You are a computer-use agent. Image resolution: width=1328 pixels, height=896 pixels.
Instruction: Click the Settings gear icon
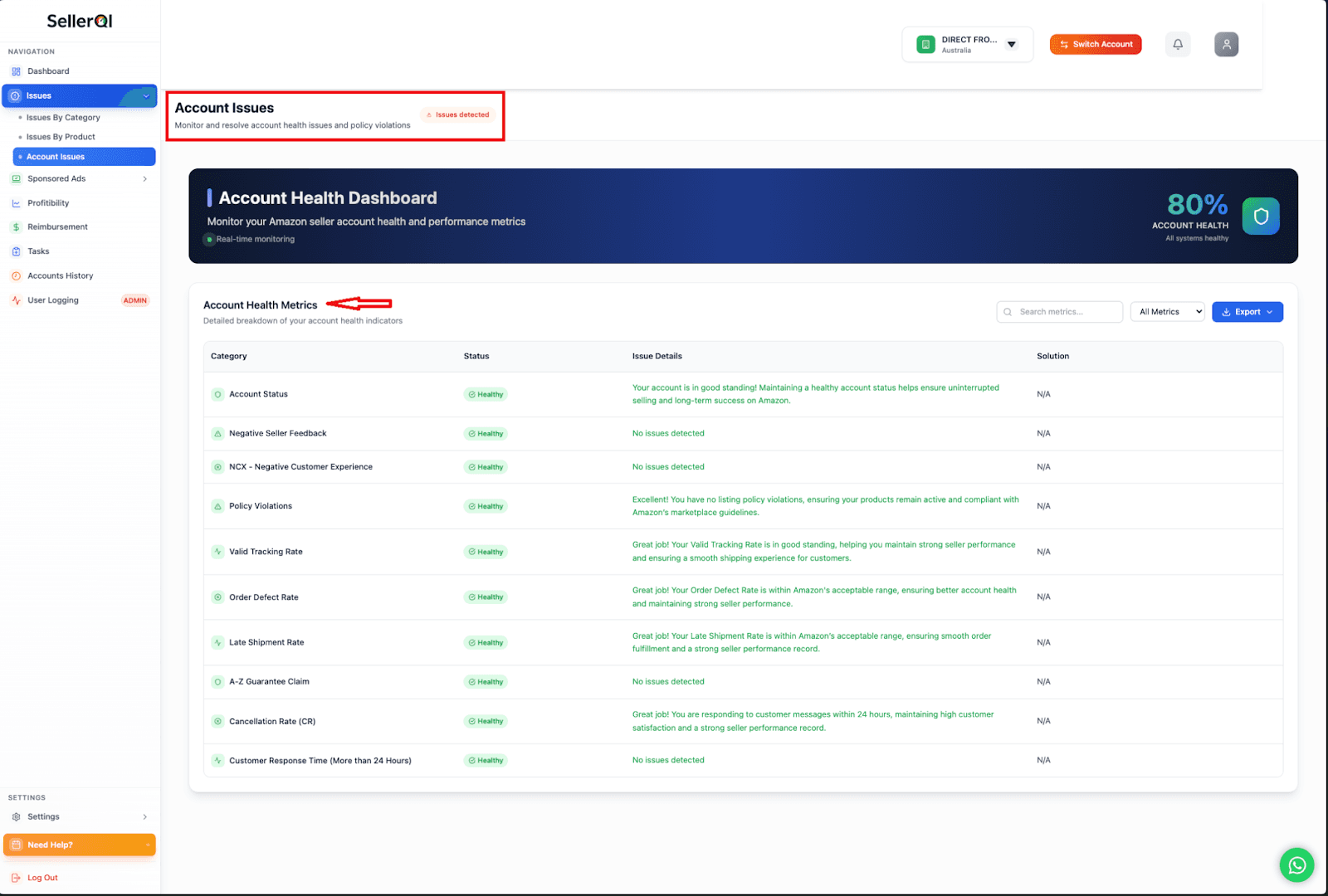pos(17,816)
